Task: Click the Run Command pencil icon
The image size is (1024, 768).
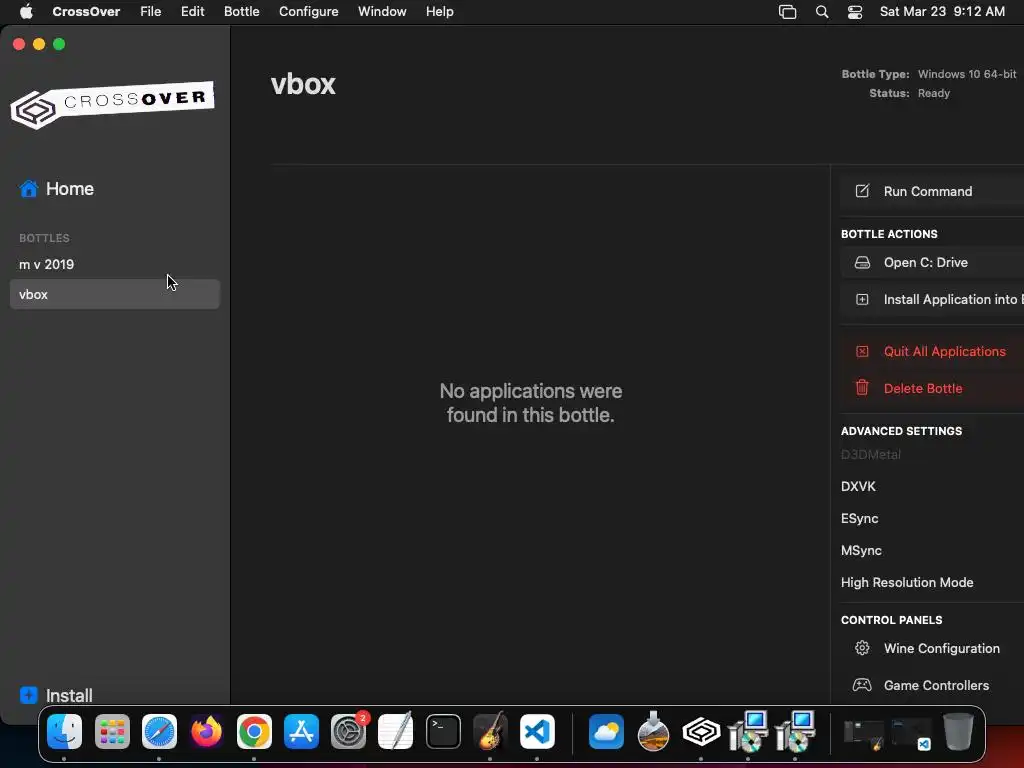Action: (x=862, y=191)
